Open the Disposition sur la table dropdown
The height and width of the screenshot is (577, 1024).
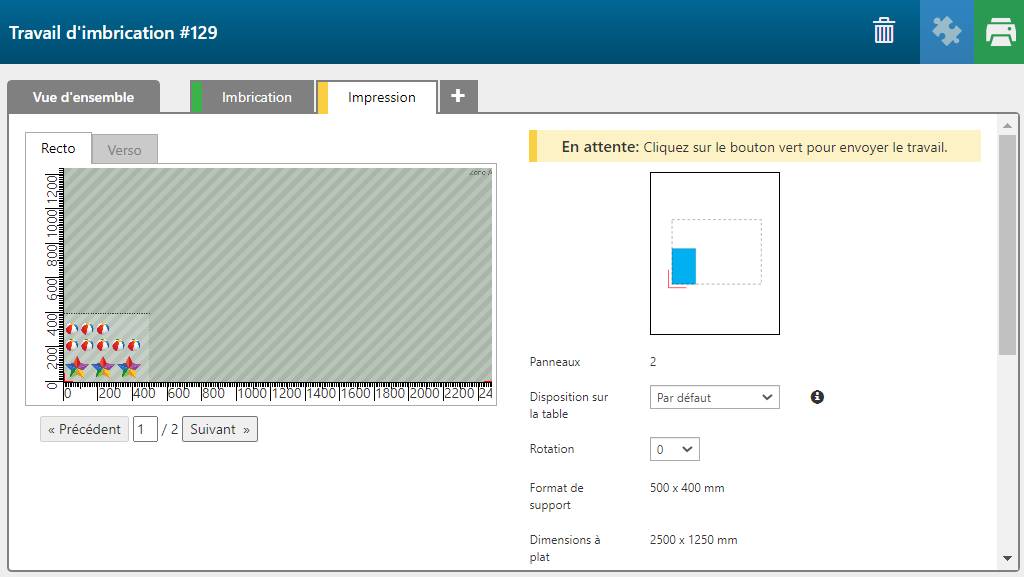coord(714,397)
